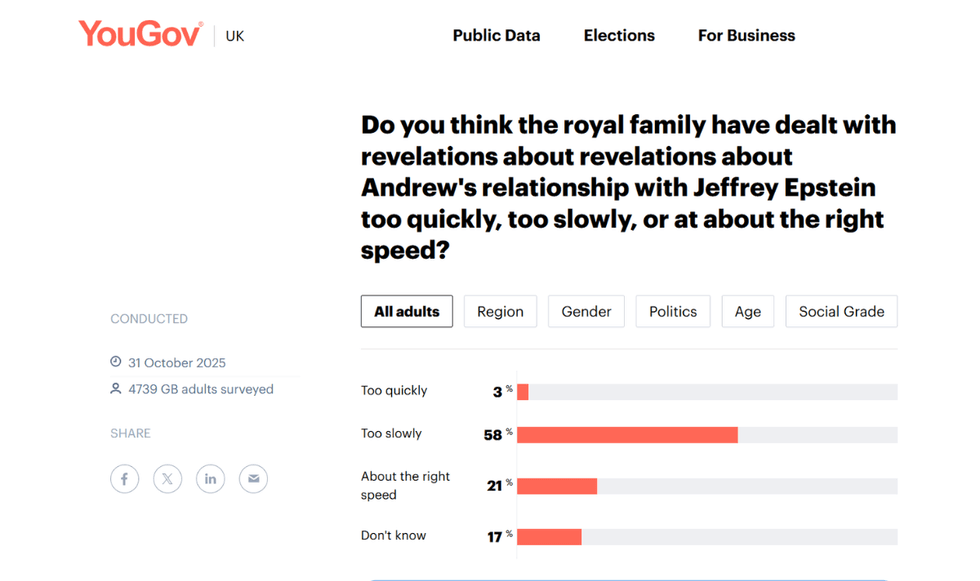Open the For Business section
This screenshot has height=581, width=980.
746,35
